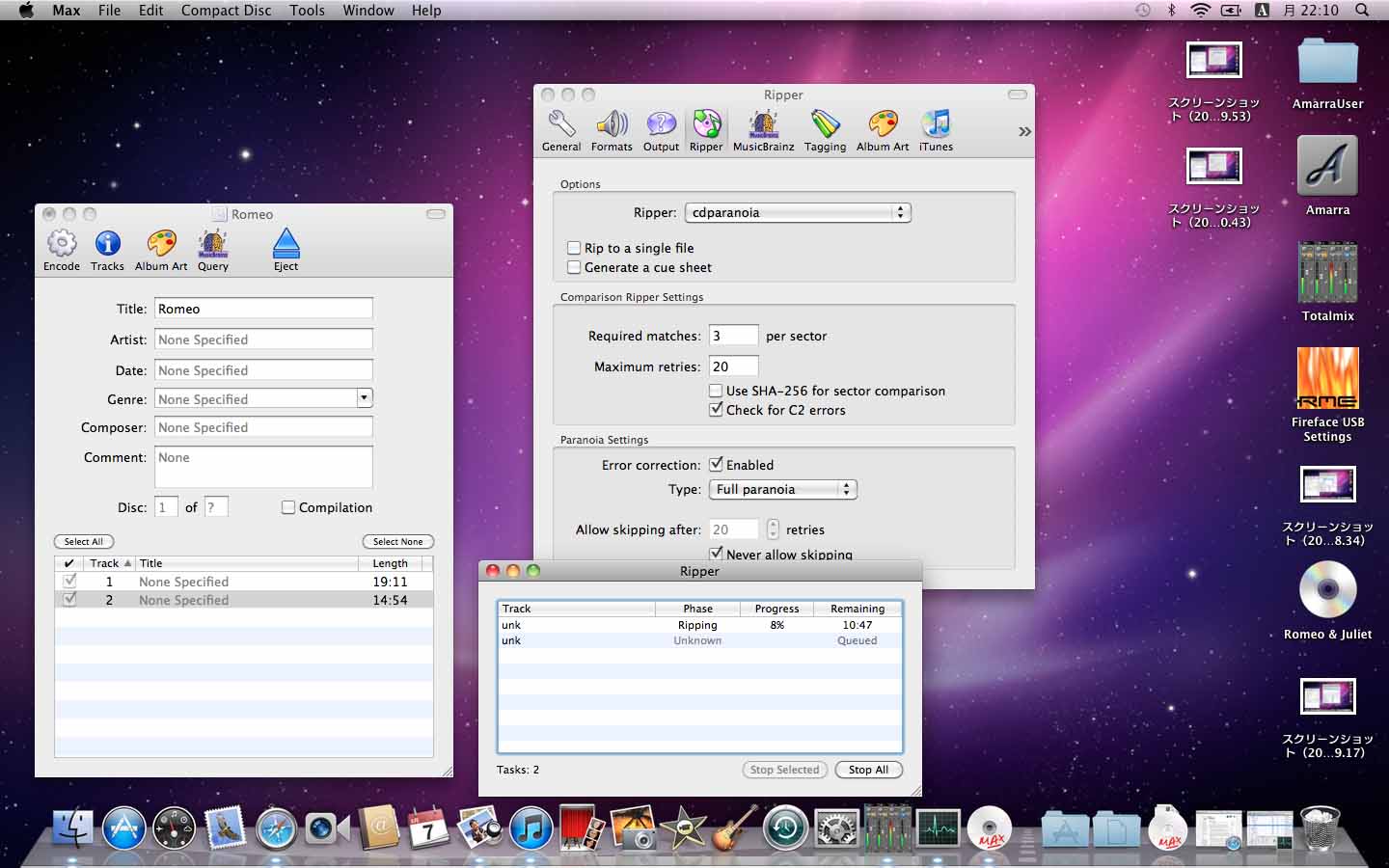Image resolution: width=1389 pixels, height=868 pixels.
Task: Uncheck track 2 in Romeo track list
Action: point(69,600)
